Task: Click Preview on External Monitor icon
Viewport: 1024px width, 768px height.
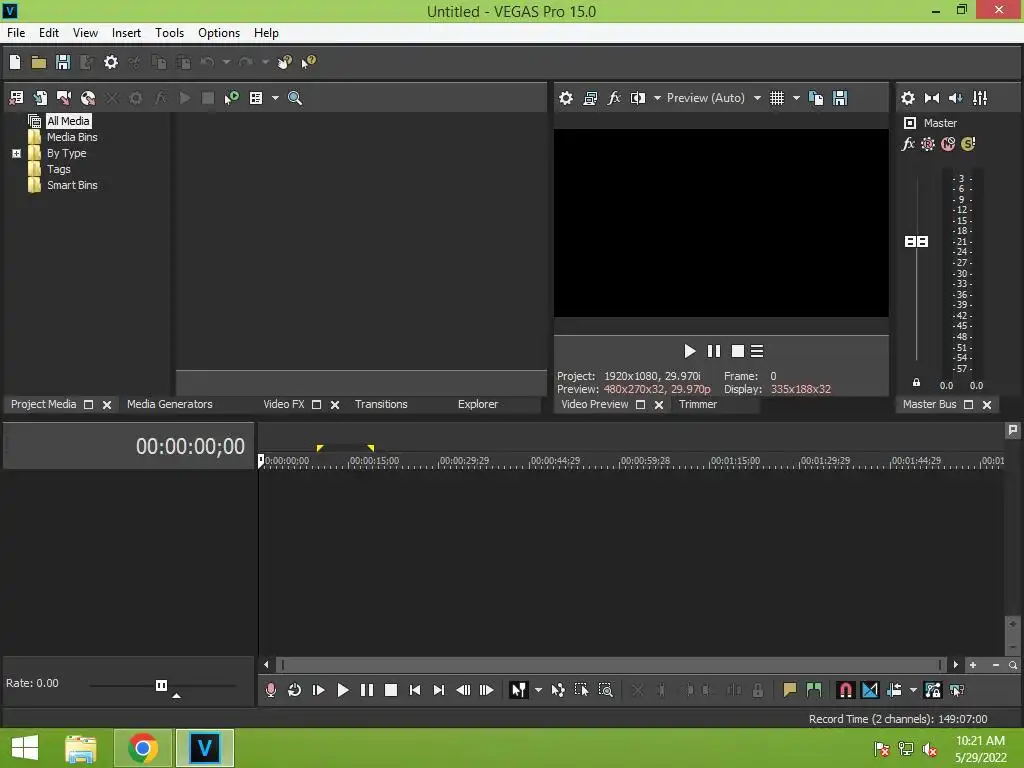Action: pos(590,98)
